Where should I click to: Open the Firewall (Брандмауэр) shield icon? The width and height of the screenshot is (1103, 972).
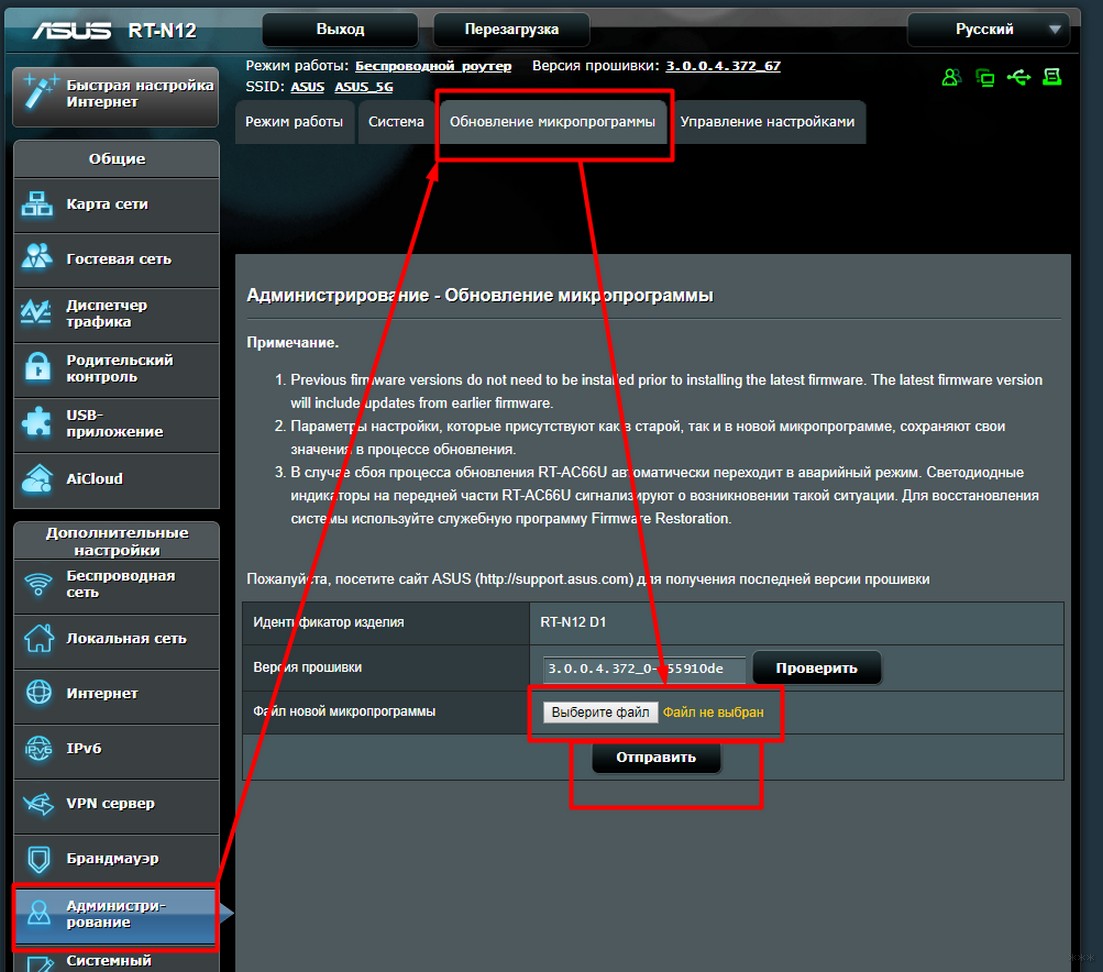coord(38,858)
